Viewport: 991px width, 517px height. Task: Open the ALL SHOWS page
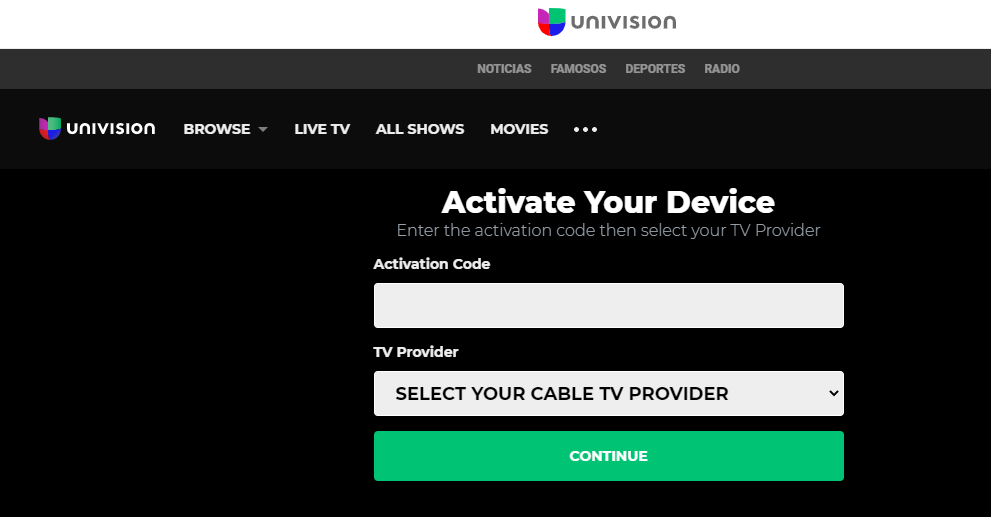click(x=420, y=129)
